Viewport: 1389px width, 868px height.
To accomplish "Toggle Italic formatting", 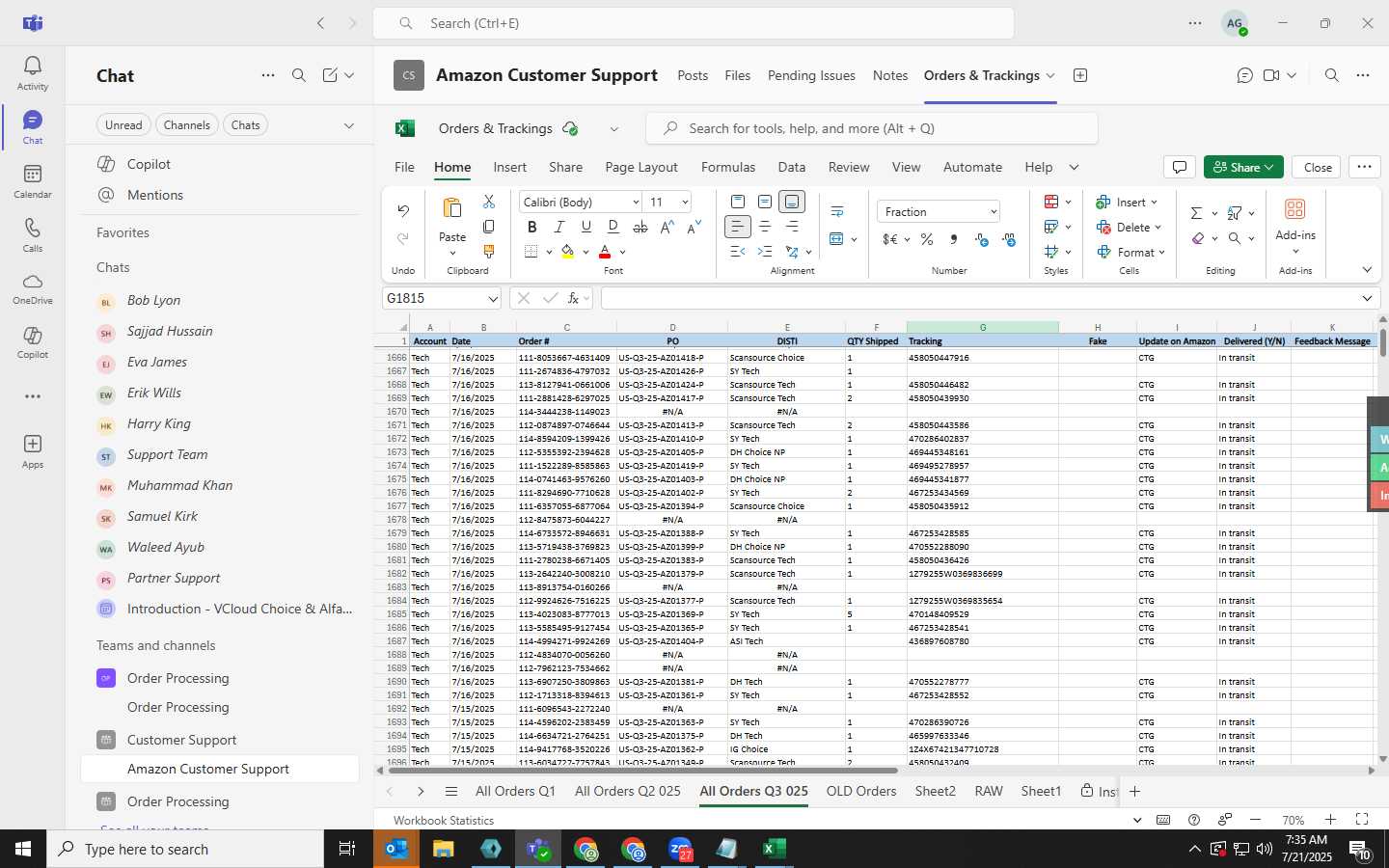I will (558, 227).
